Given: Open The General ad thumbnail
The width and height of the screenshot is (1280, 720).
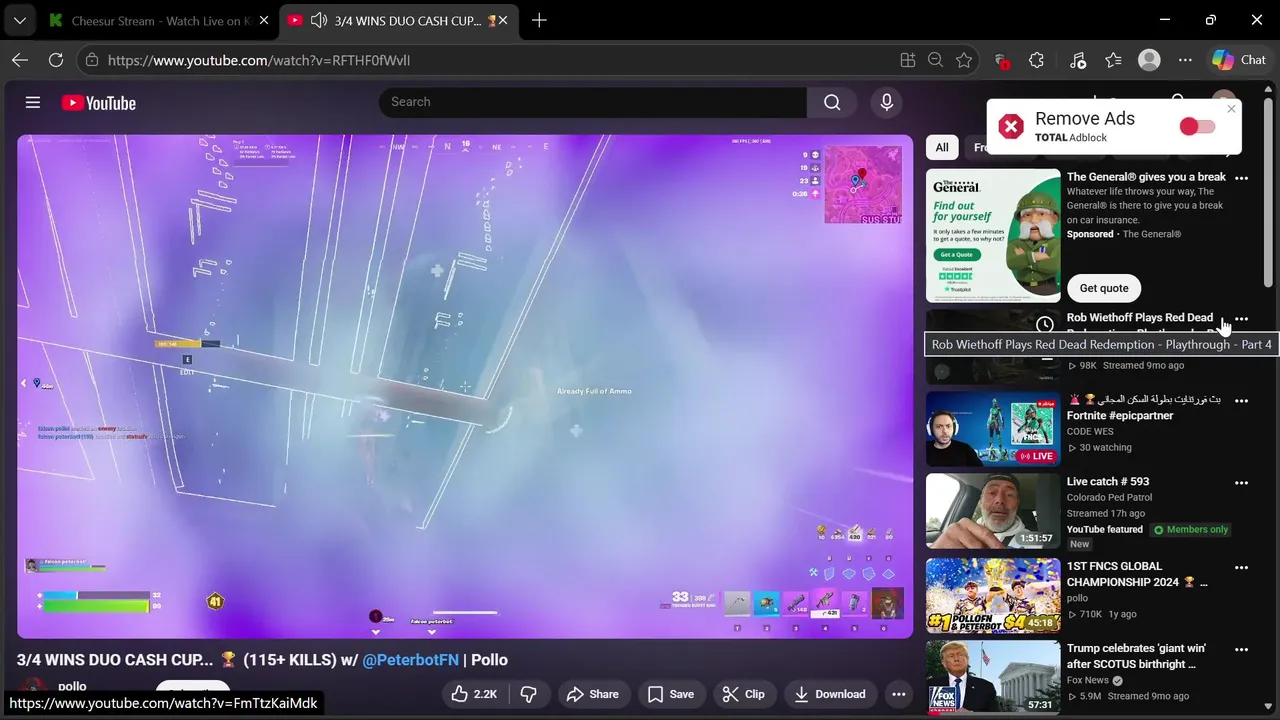Looking at the screenshot, I should [993, 235].
